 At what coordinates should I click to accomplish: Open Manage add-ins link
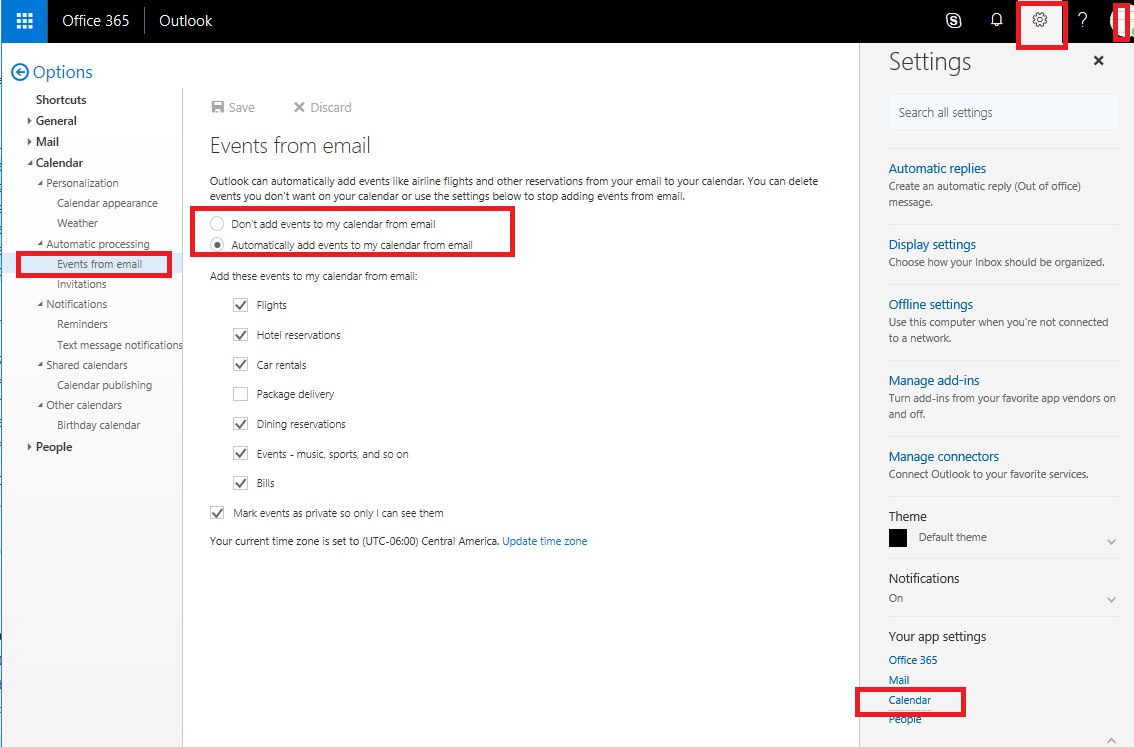[934, 380]
